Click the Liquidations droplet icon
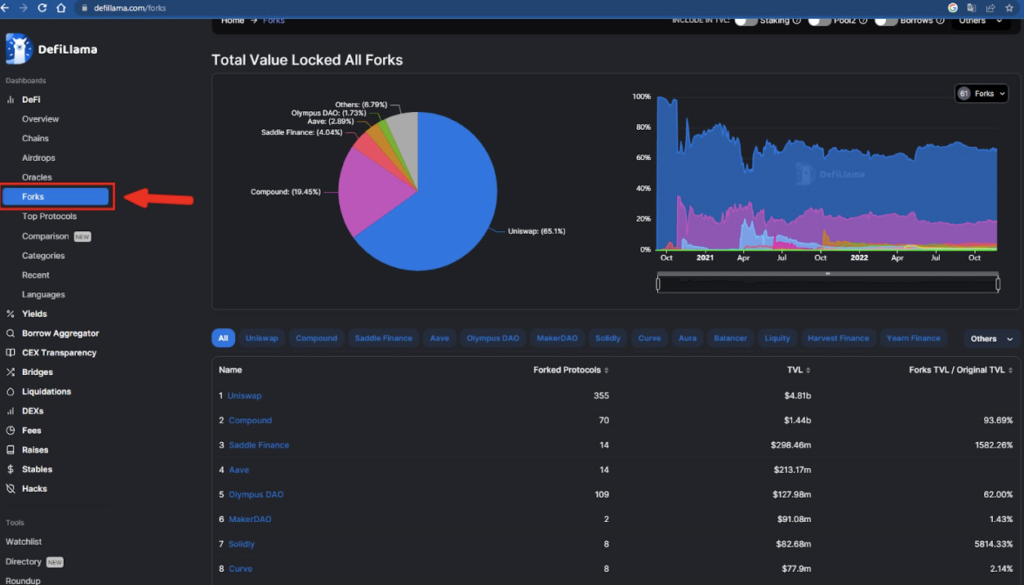Screen dimensions: 1024x585 click(10, 392)
